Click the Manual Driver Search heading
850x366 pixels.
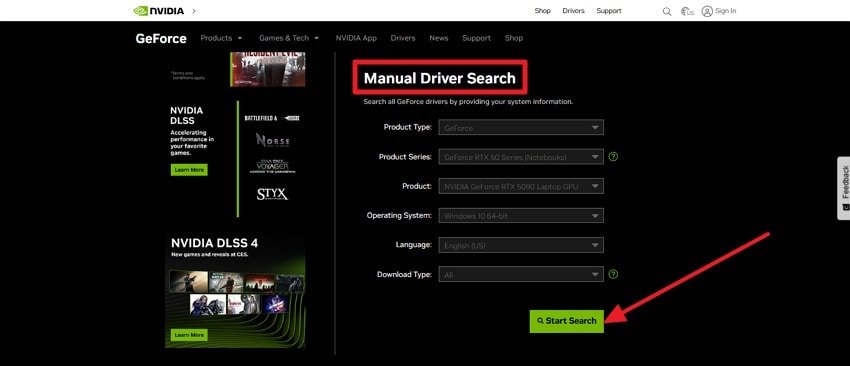click(440, 78)
